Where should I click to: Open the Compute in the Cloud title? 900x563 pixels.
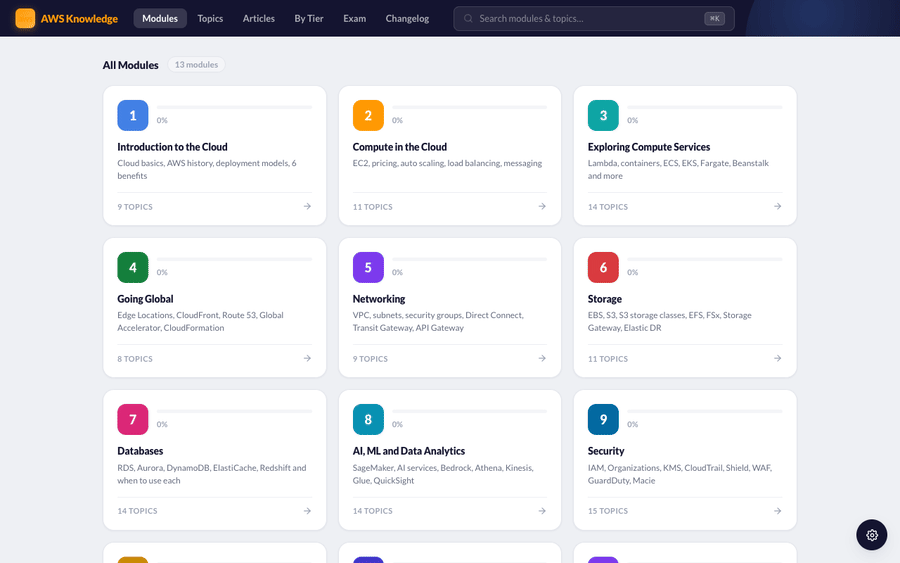[399, 147]
